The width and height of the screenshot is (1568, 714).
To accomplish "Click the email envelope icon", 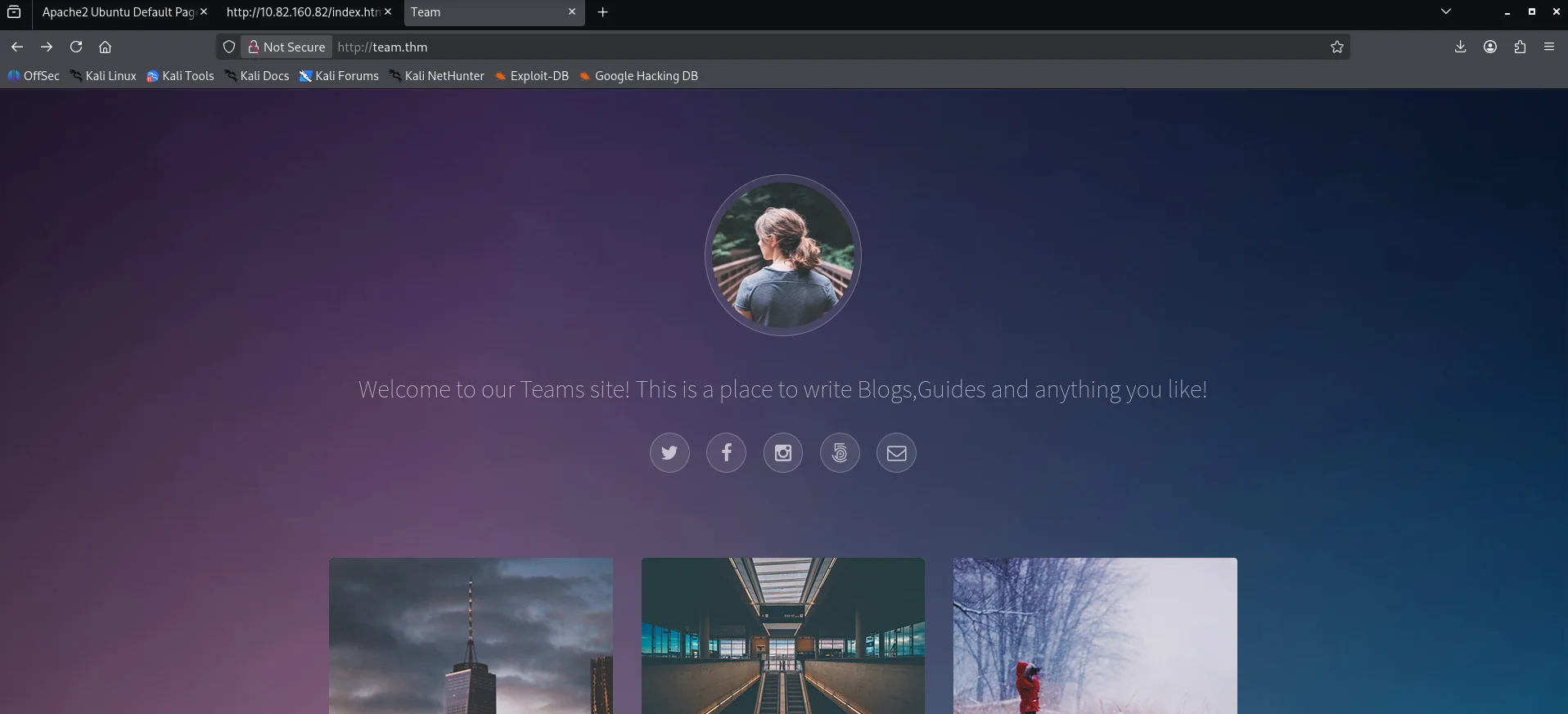I will coord(896,453).
